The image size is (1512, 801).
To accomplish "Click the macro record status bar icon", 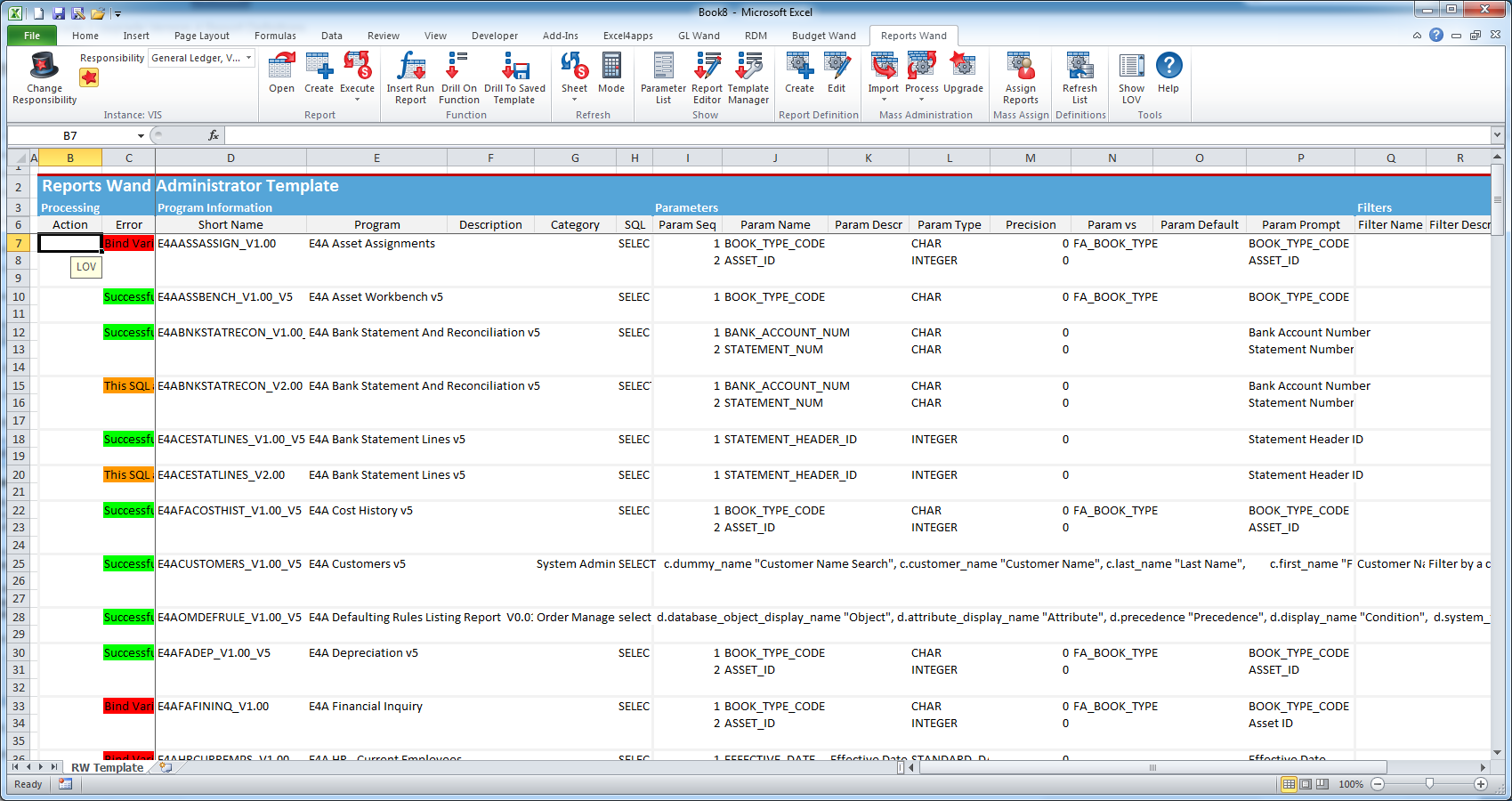I will [65, 784].
